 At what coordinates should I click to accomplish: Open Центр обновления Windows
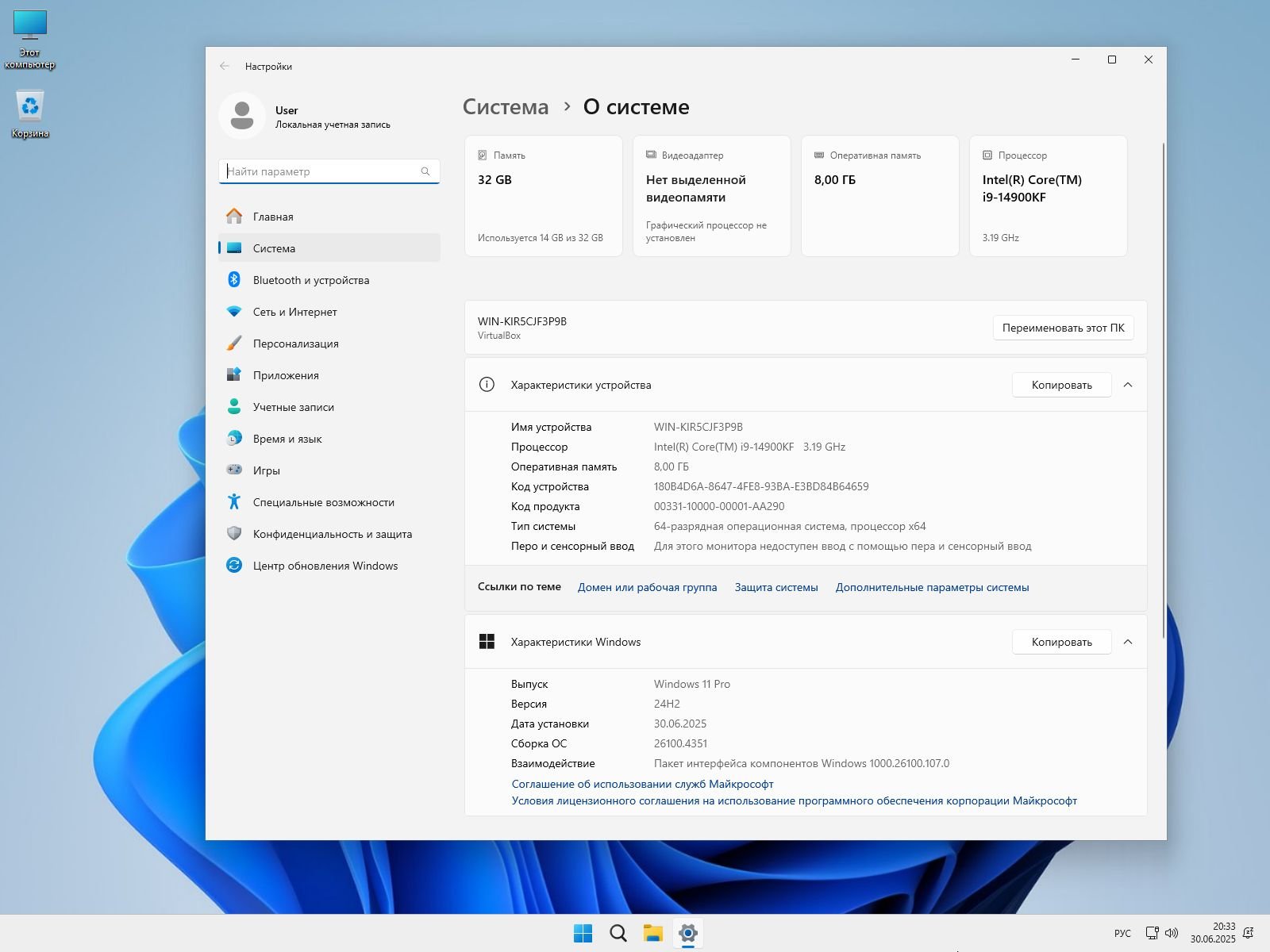tap(329, 566)
